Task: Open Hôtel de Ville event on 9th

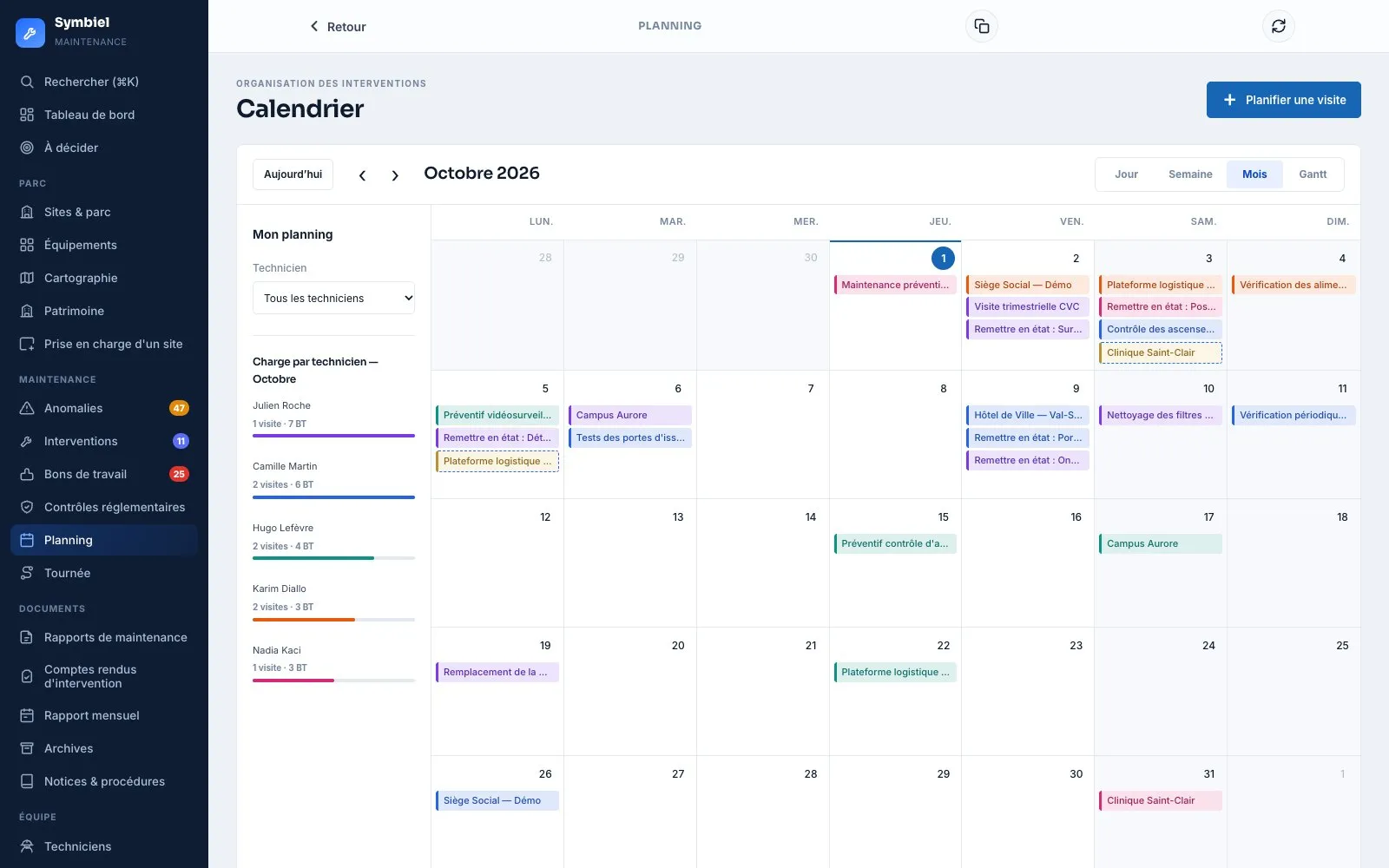Action: tap(1028, 415)
